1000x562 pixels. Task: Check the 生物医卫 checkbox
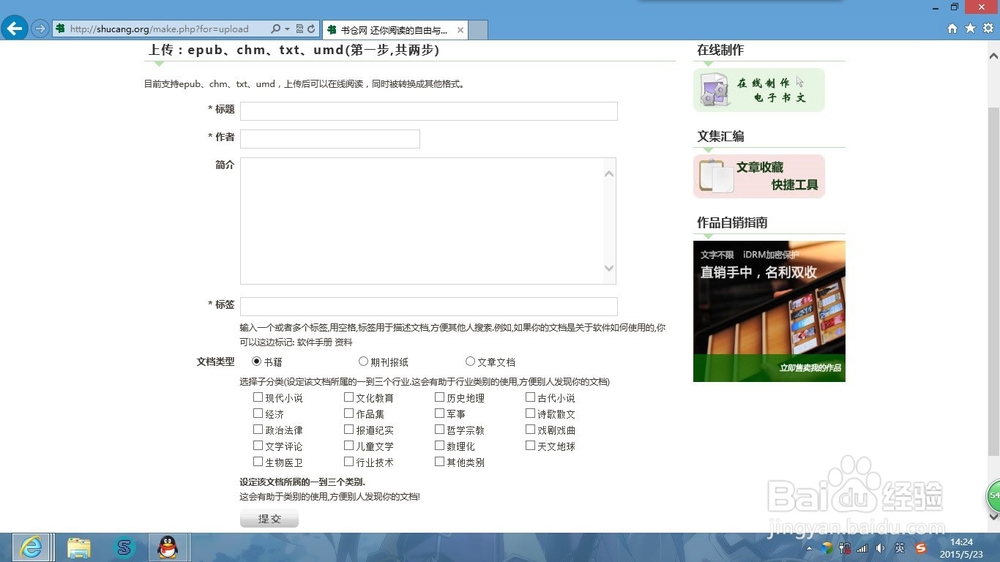258,461
